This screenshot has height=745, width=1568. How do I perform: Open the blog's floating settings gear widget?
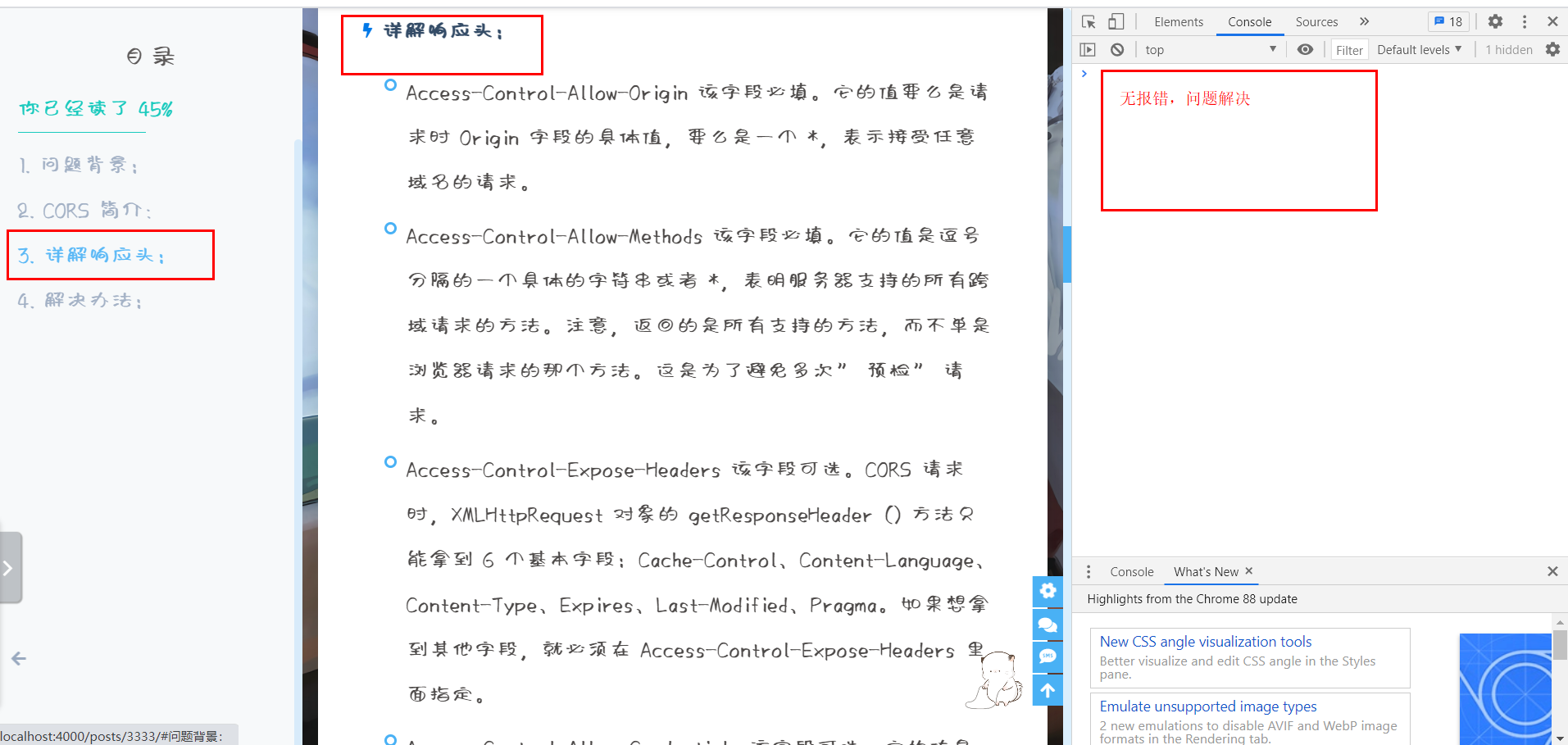(1047, 592)
